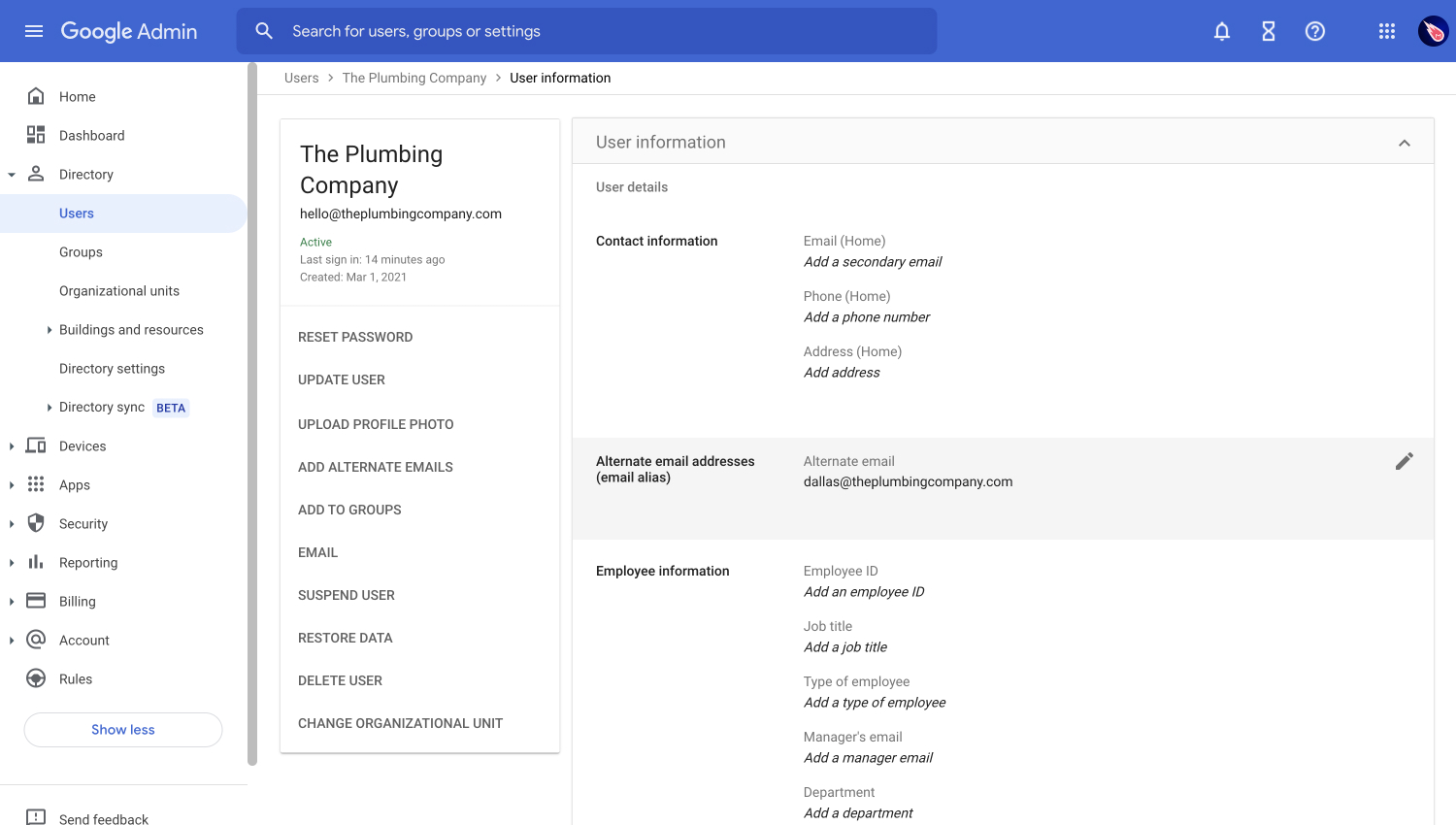Click the Billing card icon
The image size is (1456, 825).
[36, 601]
